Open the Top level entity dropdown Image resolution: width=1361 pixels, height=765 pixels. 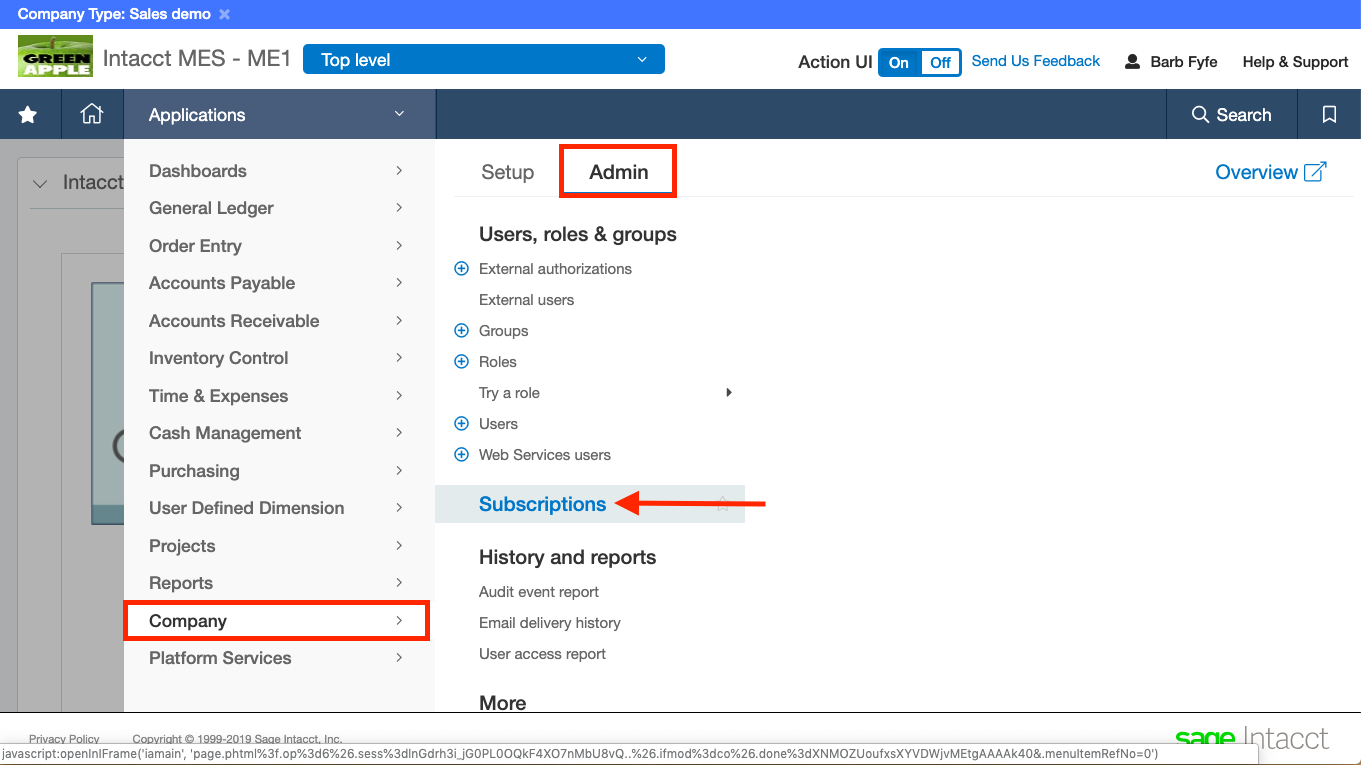click(x=483, y=60)
